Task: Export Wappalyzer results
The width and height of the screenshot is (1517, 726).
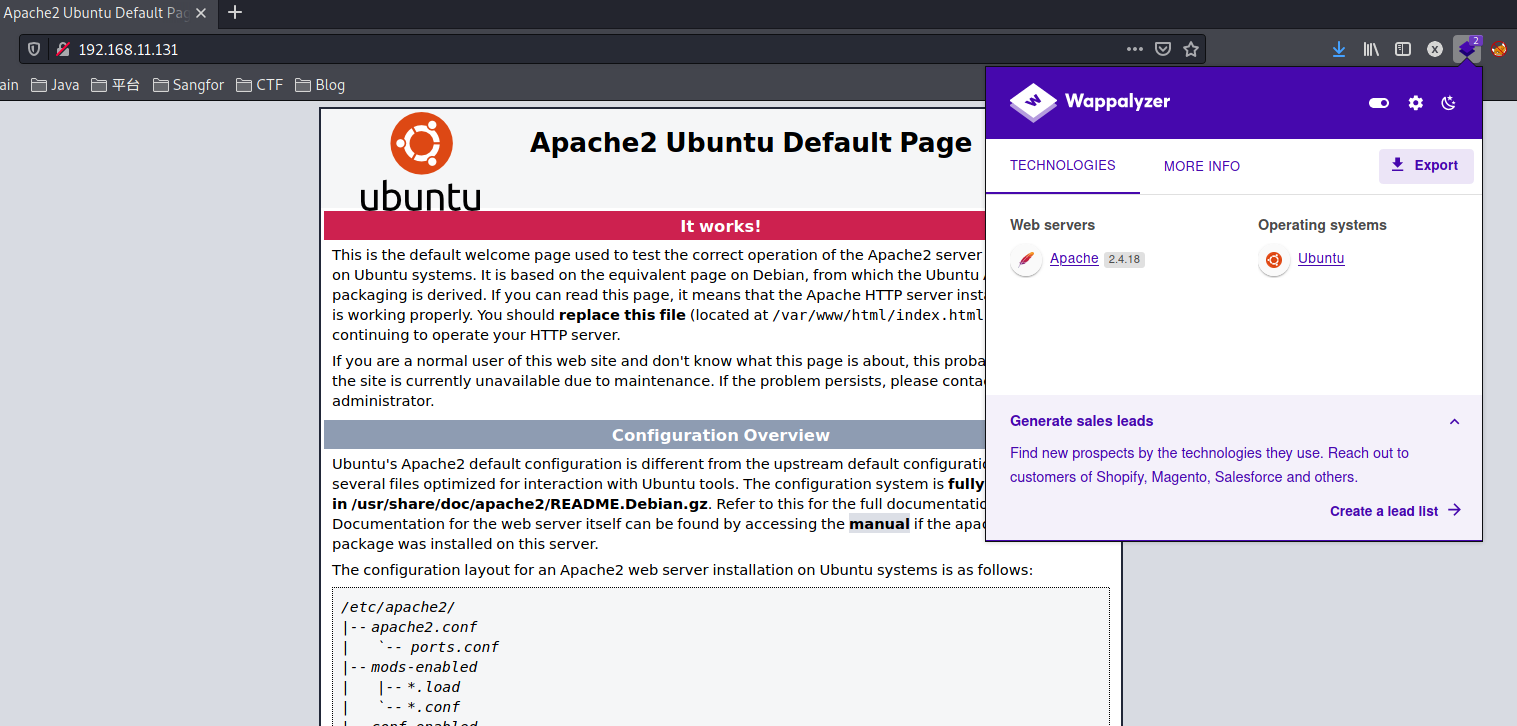Action: tap(1426, 166)
